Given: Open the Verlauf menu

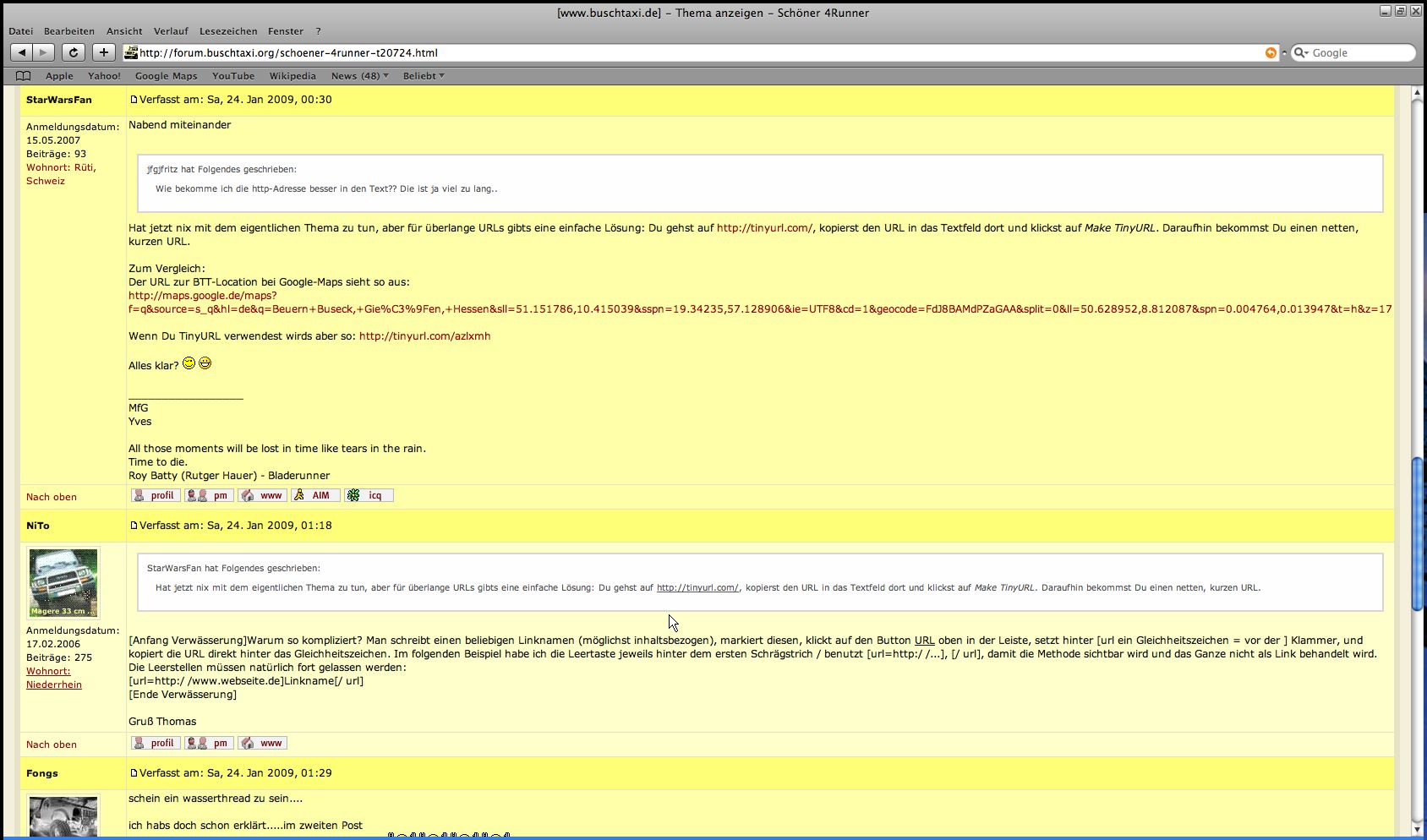Looking at the screenshot, I should [x=171, y=31].
